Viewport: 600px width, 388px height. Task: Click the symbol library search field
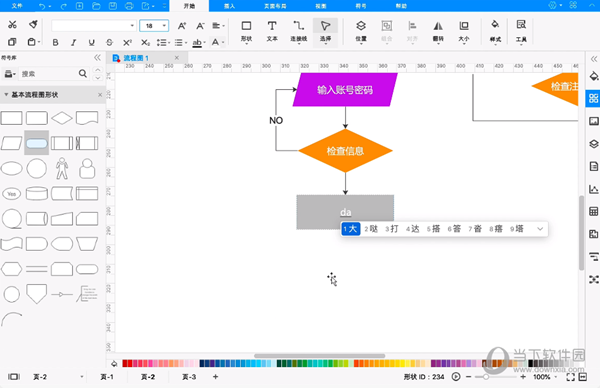49,73
